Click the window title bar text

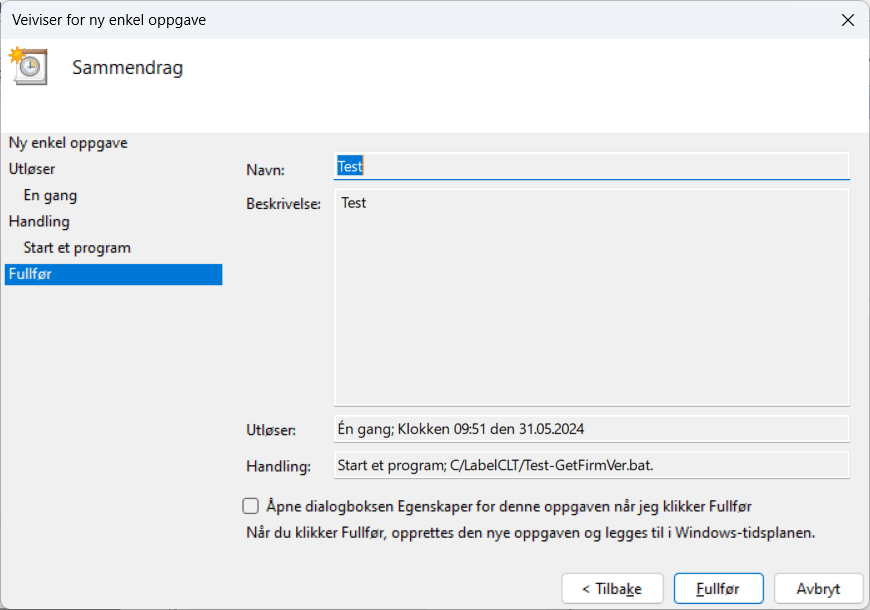[x=109, y=20]
